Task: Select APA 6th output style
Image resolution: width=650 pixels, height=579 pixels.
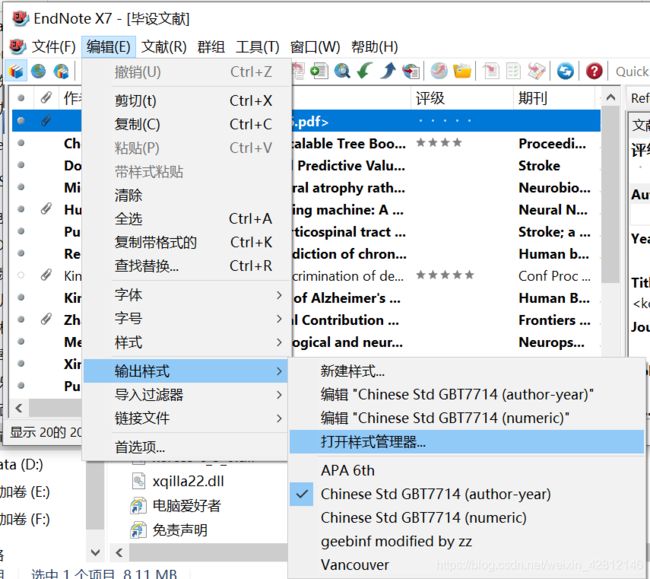Action: (x=466, y=470)
